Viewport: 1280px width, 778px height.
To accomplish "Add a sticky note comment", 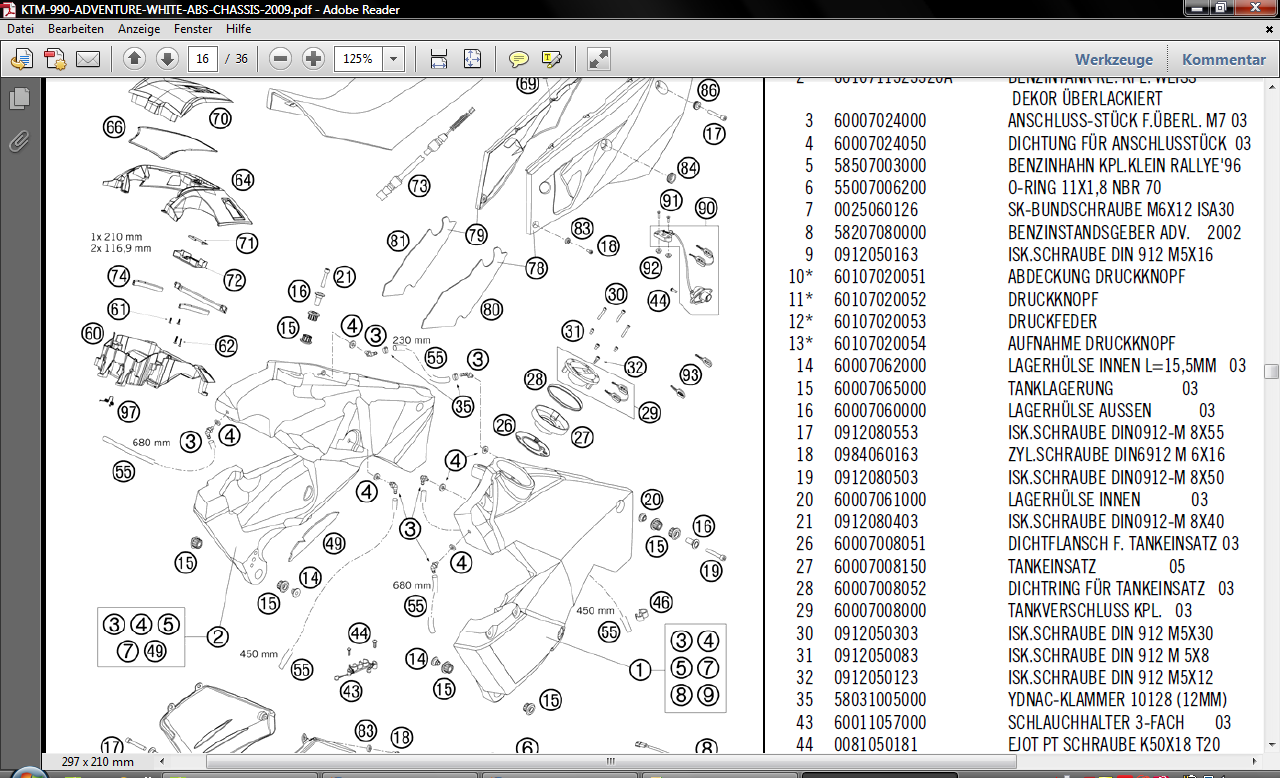I will click(x=518, y=59).
